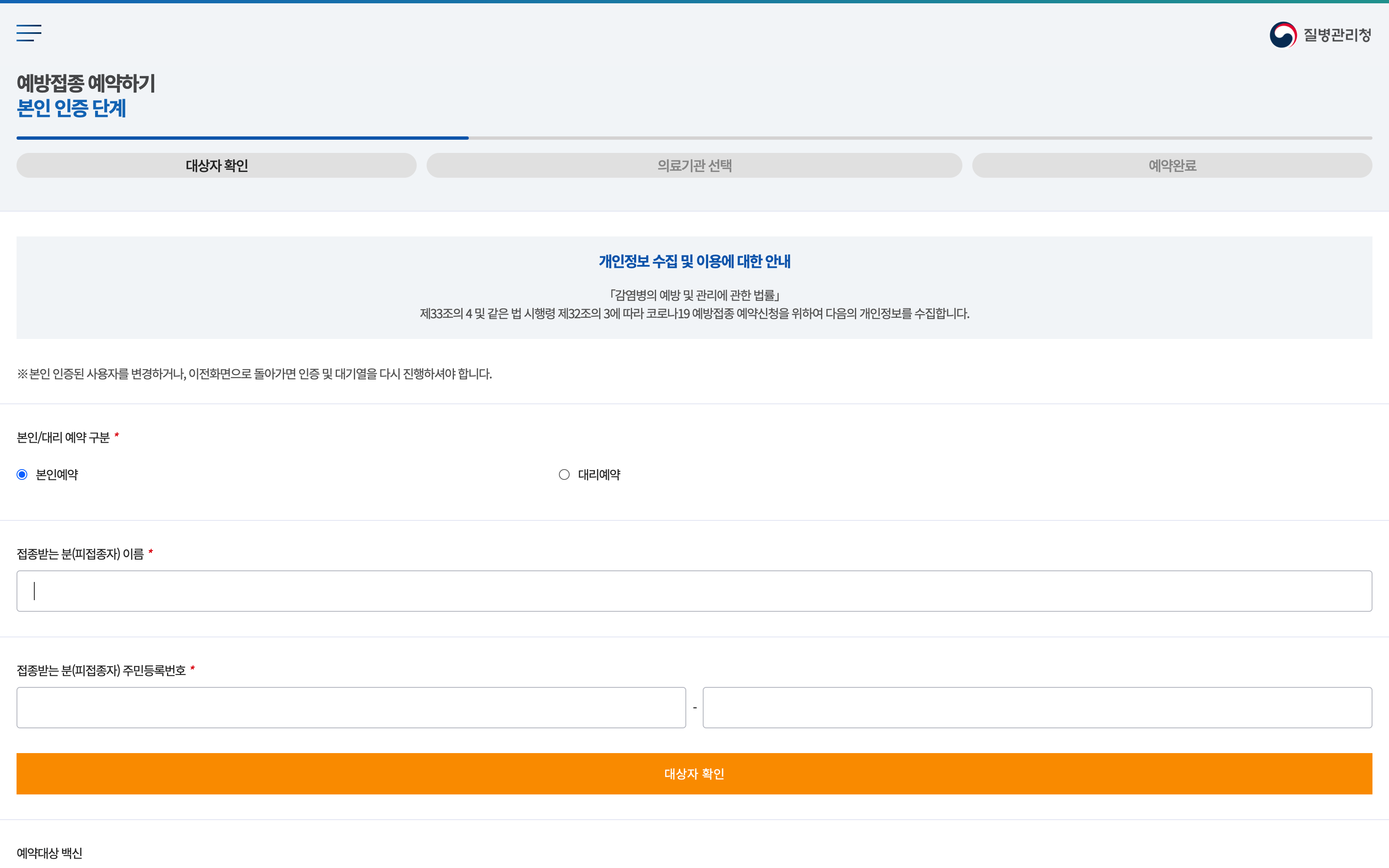Click the 「감염병의 예방 및 관리에 관한 법률」 text
The image size is (1389, 868).
[694, 295]
